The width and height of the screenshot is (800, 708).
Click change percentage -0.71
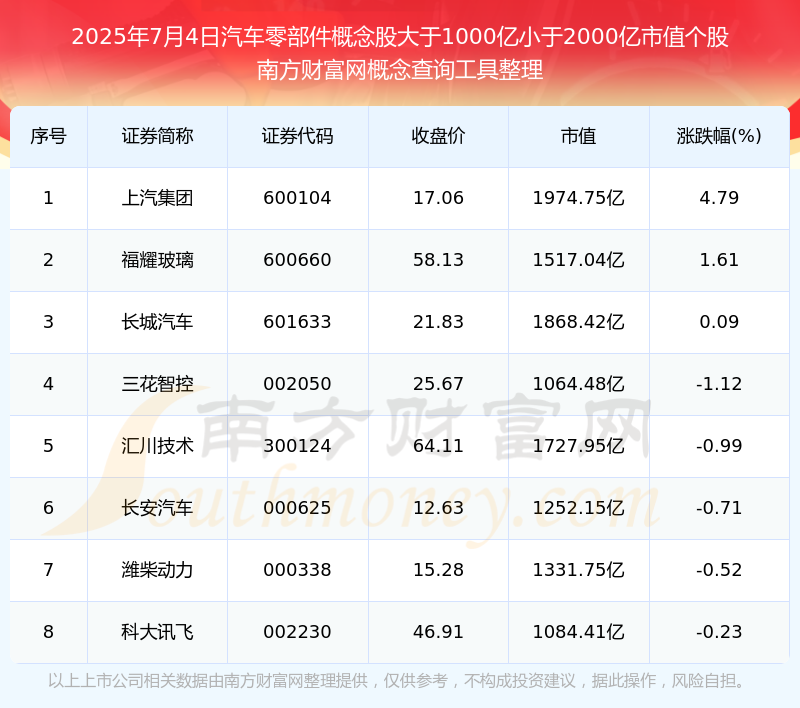coord(719,508)
